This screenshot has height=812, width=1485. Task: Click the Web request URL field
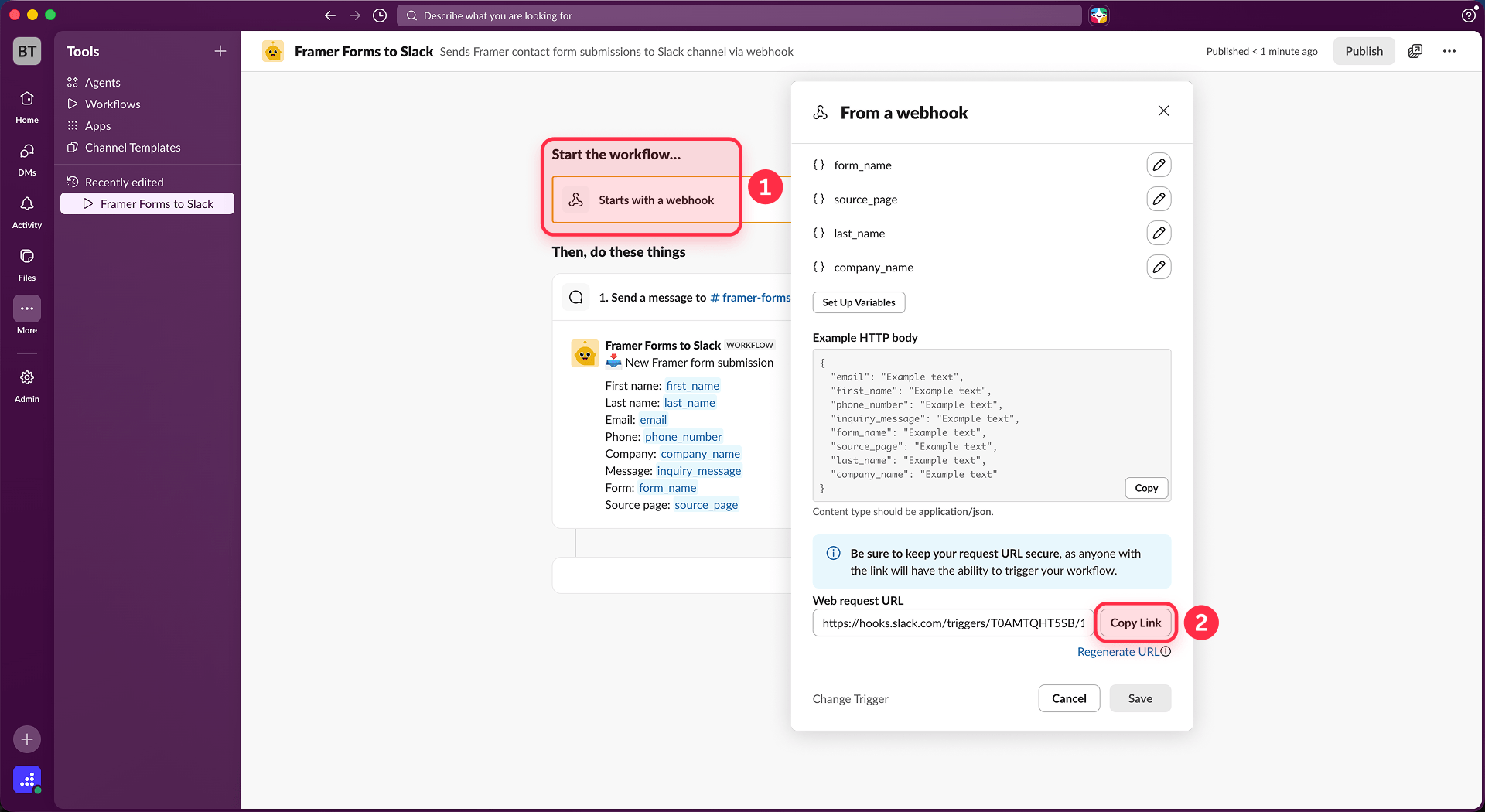pyautogui.click(x=953, y=623)
